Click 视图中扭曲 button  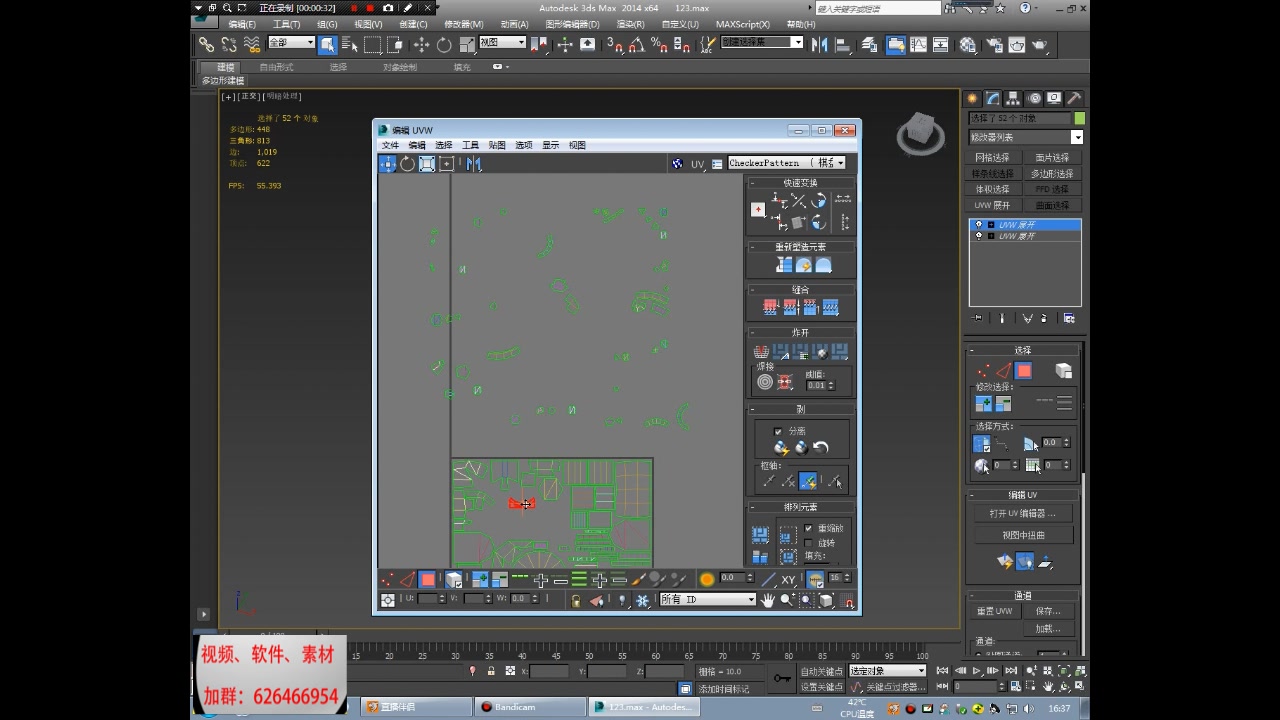pos(1023,535)
